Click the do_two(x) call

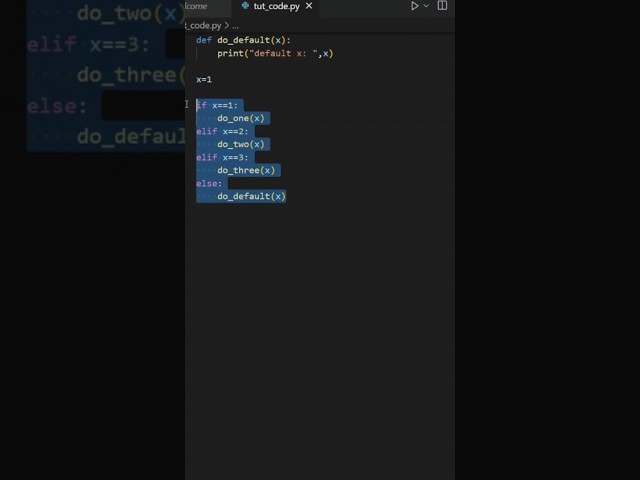point(240,144)
